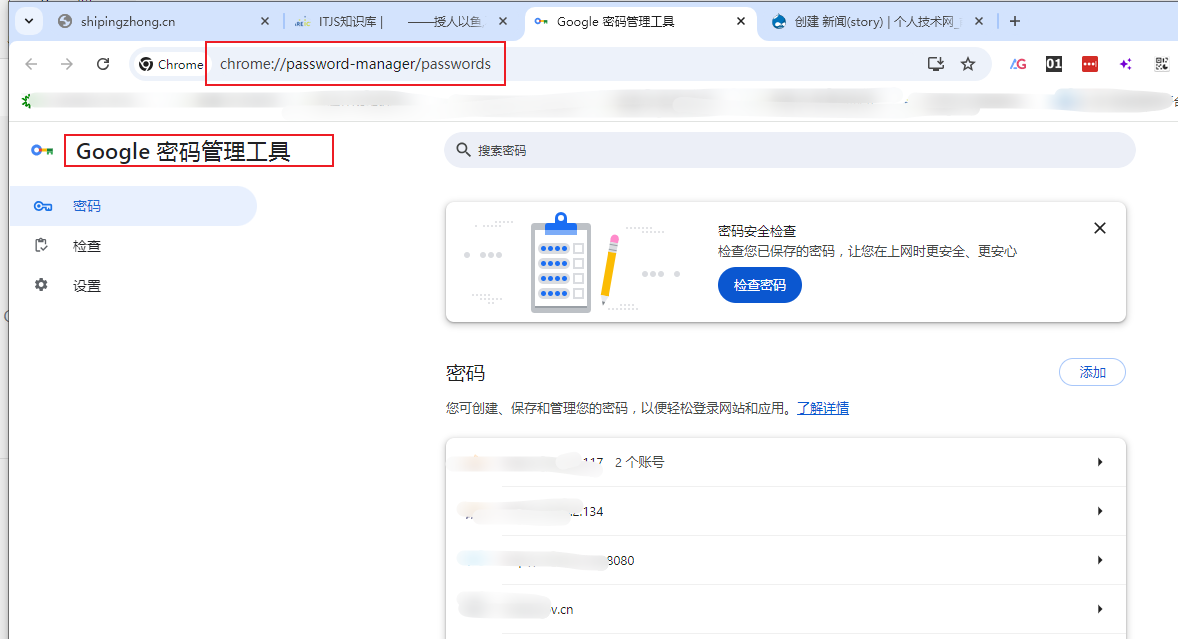Open the 01 extension icon
Screen dimensions: 1178x639
pyautogui.click(x=1054, y=64)
